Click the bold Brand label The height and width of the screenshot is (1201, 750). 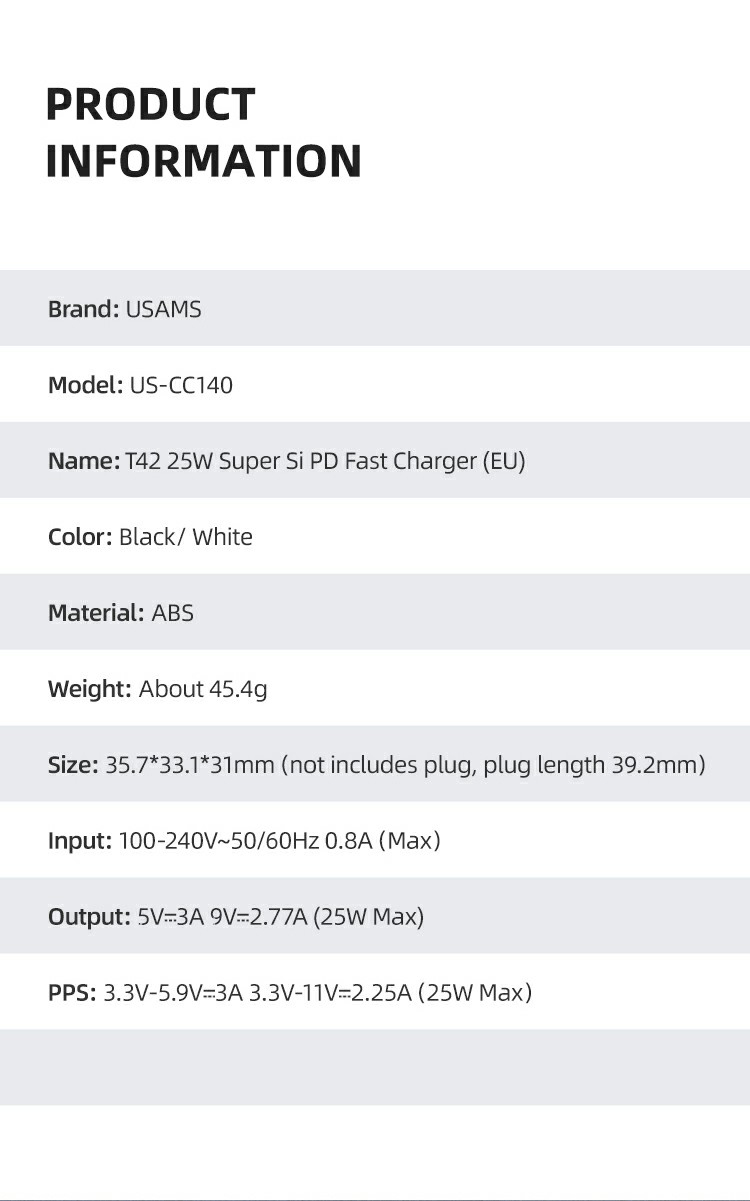pyautogui.click(x=84, y=309)
